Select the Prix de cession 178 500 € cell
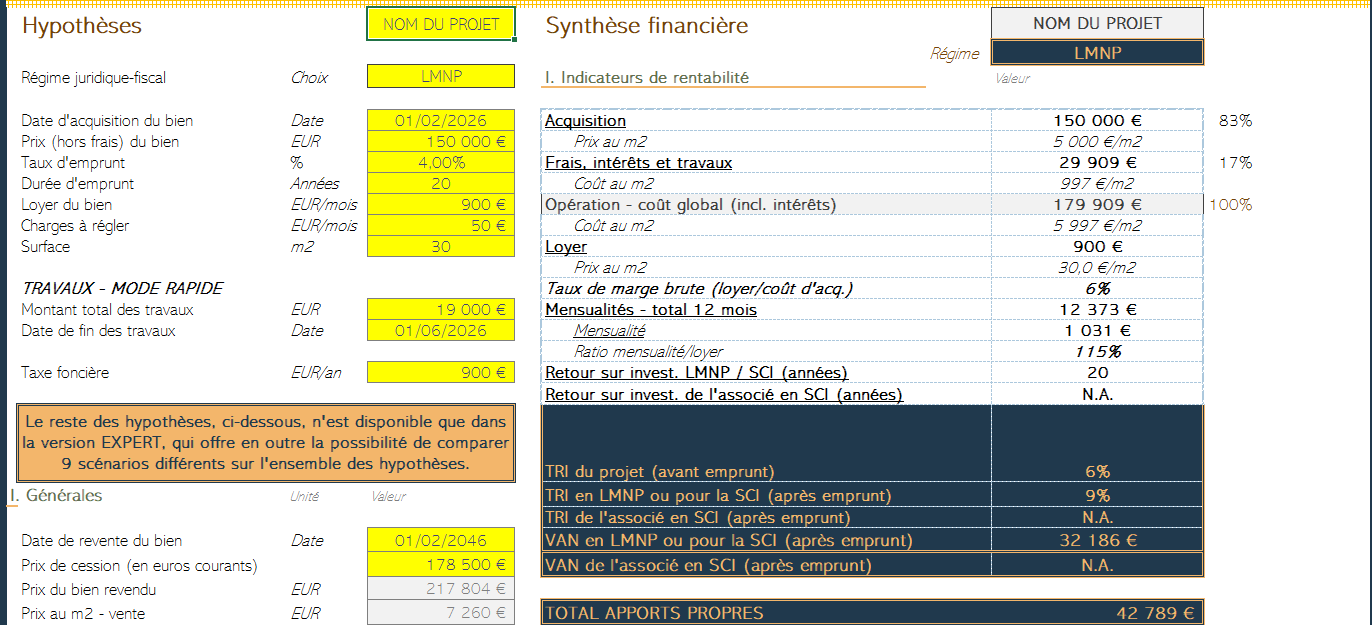This screenshot has height=625, width=1372. pyautogui.click(x=441, y=566)
